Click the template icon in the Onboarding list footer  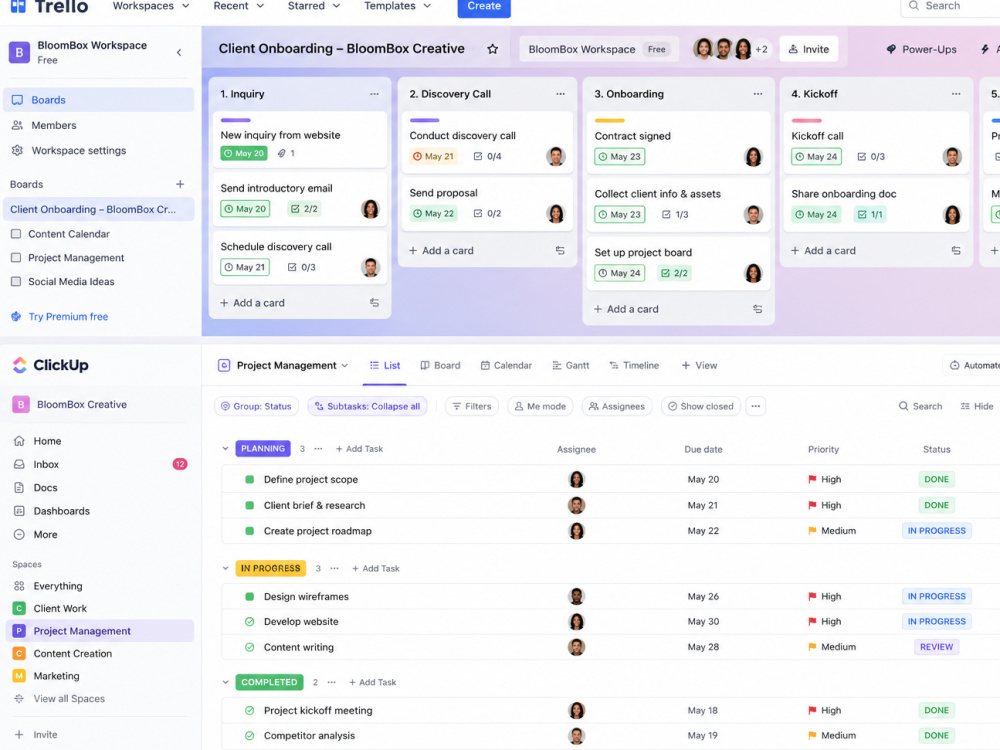(758, 309)
